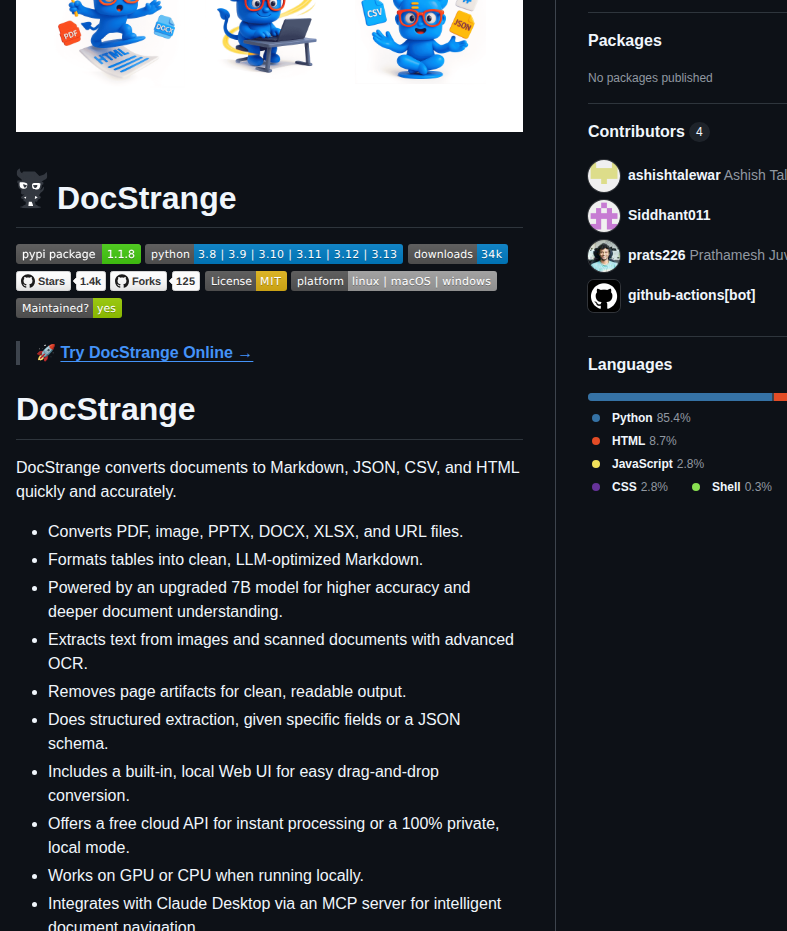Click the platform linux macOS windows badge
The width and height of the screenshot is (787, 931).
(x=394, y=281)
